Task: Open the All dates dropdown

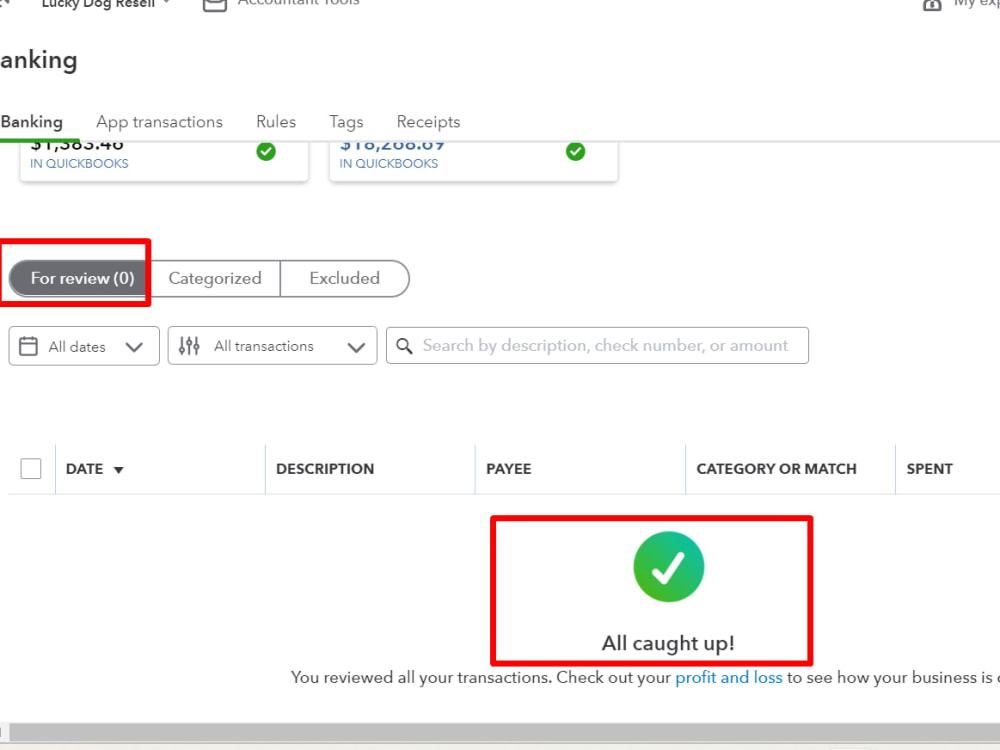Action: 84,346
